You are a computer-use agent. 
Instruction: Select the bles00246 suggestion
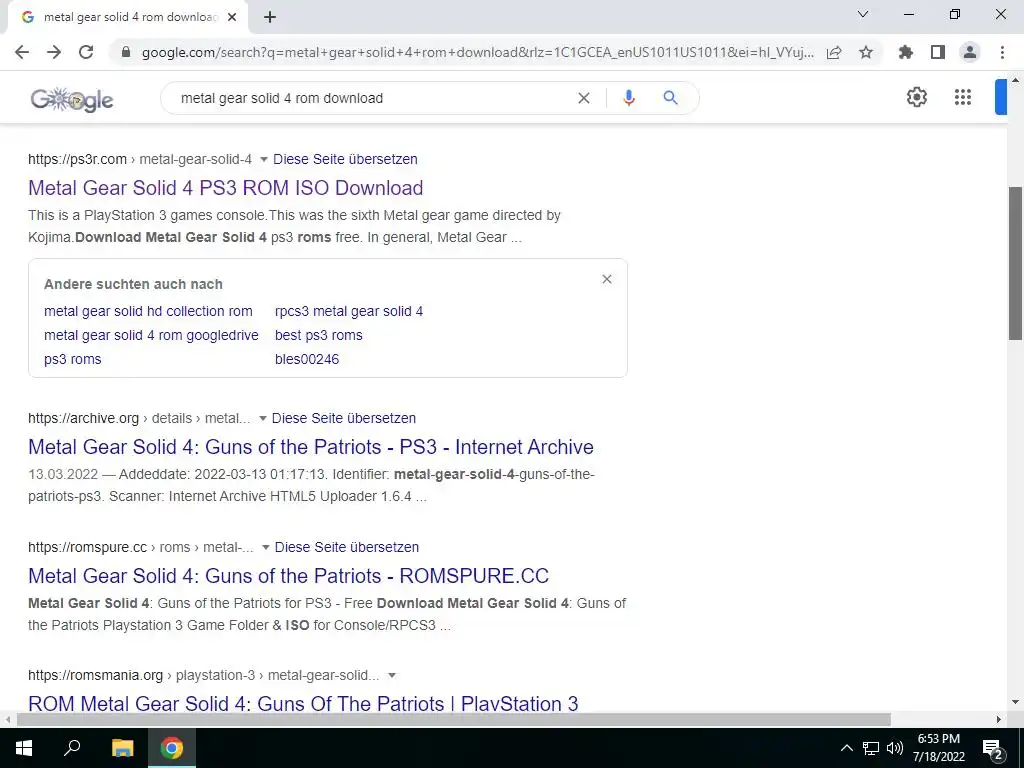[307, 359]
